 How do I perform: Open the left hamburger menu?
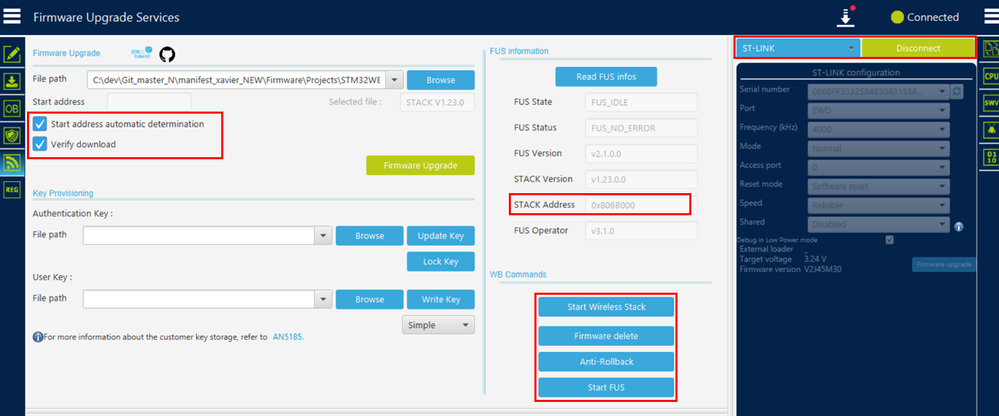pyautogui.click(x=12, y=17)
